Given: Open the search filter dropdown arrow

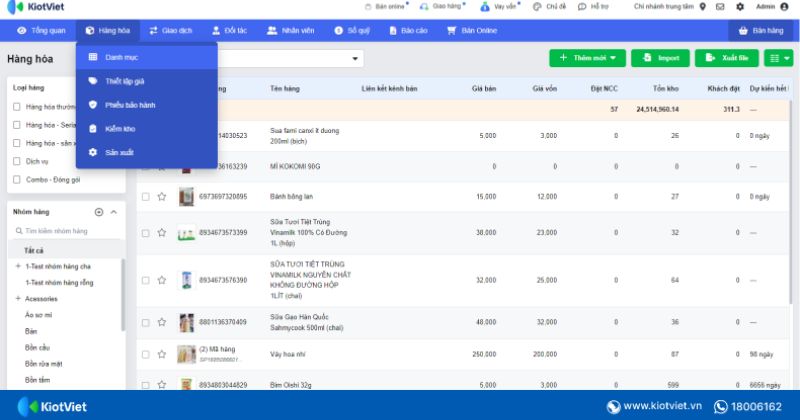Looking at the screenshot, I should click(x=355, y=59).
